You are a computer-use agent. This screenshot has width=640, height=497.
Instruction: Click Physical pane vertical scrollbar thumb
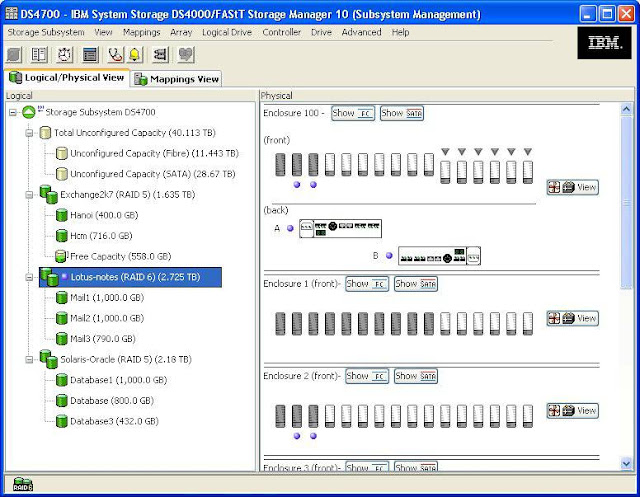tap(626, 202)
